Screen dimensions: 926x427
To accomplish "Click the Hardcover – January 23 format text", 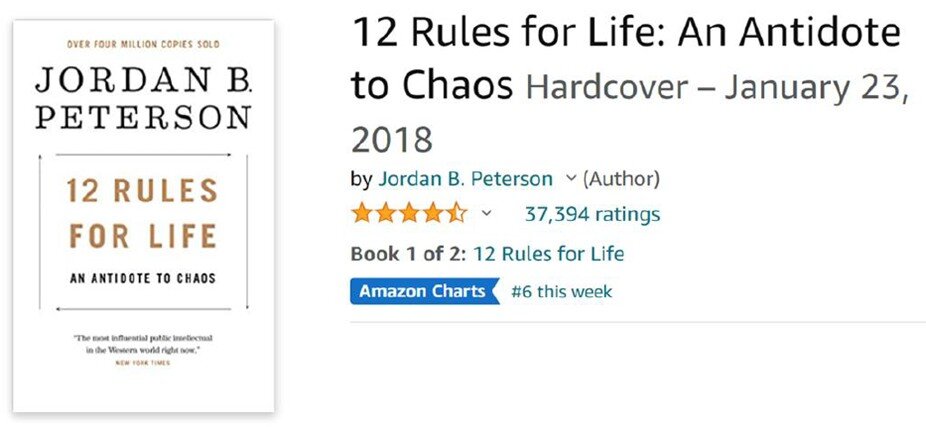I will pos(717,87).
